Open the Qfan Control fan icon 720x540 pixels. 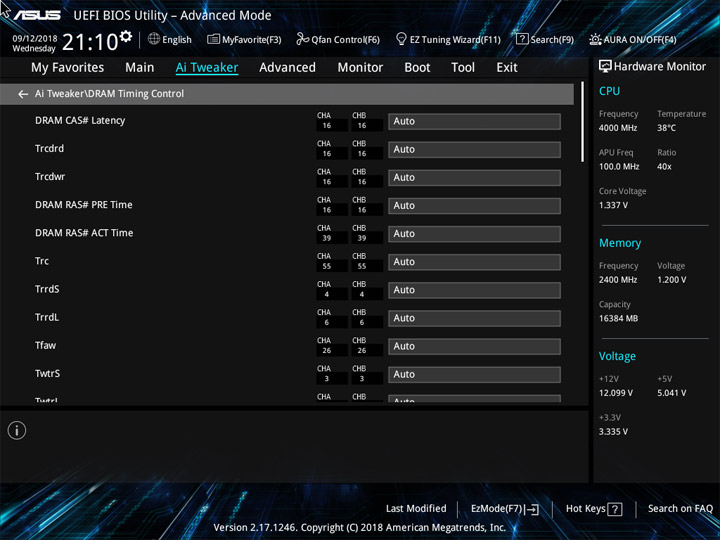click(302, 39)
